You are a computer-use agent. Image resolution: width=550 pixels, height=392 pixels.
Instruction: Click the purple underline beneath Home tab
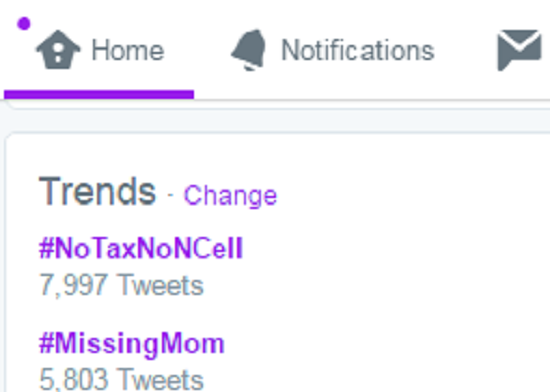(x=99, y=94)
